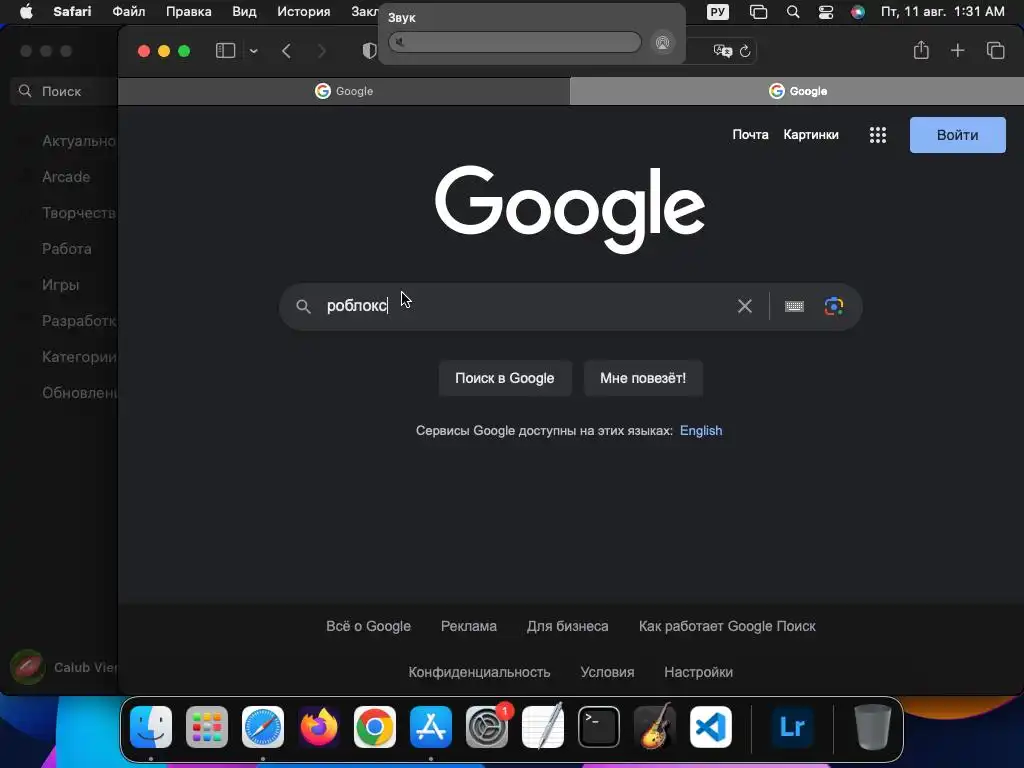1024x768 pixels.
Task: Click the Мне повезёт! button
Action: (x=643, y=378)
